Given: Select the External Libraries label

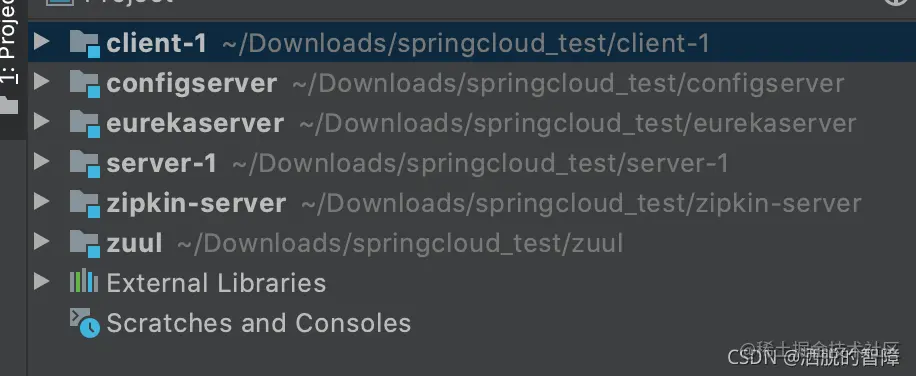Looking at the screenshot, I should pos(216,283).
